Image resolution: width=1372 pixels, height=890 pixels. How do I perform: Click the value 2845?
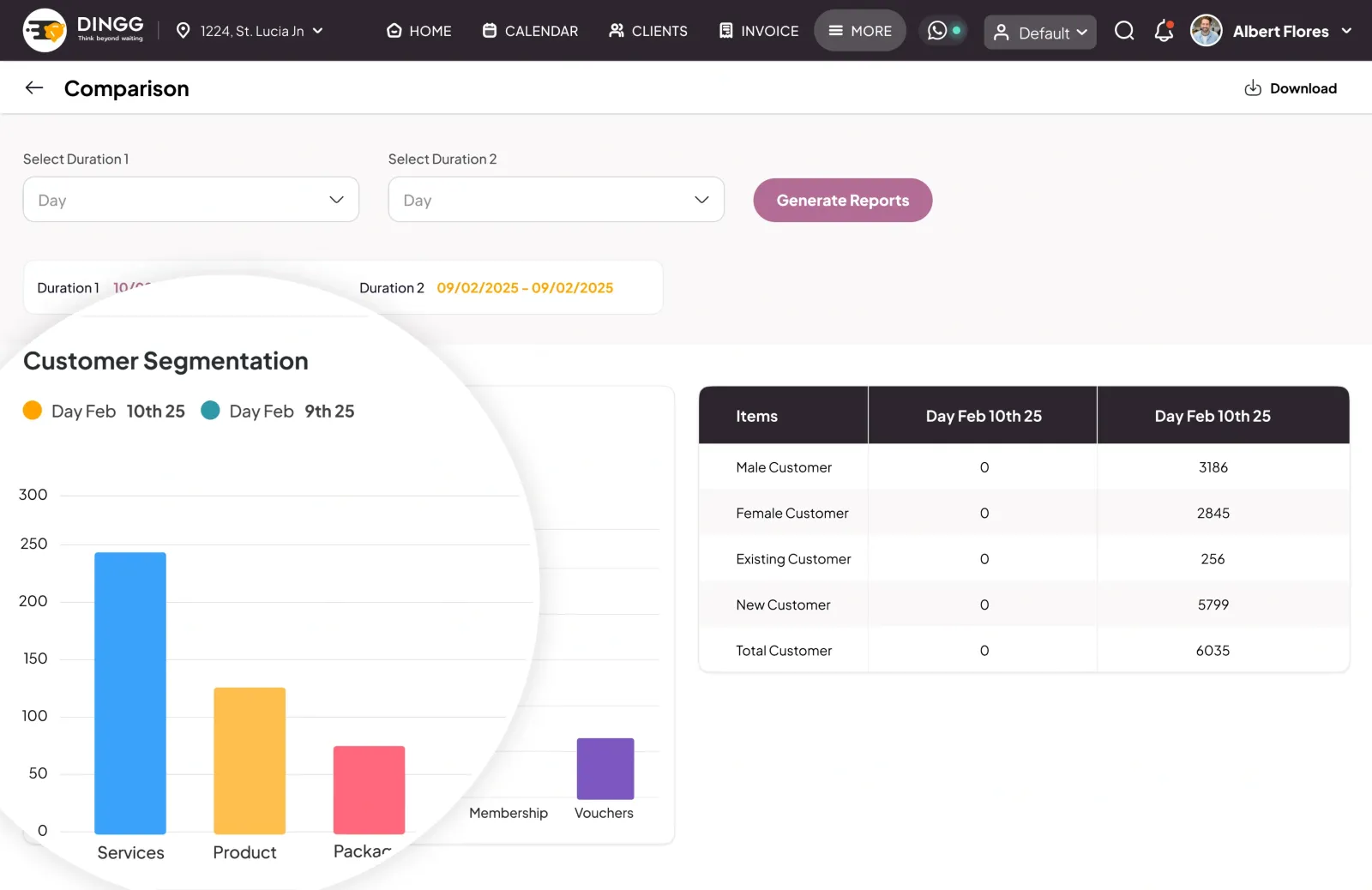click(x=1213, y=513)
